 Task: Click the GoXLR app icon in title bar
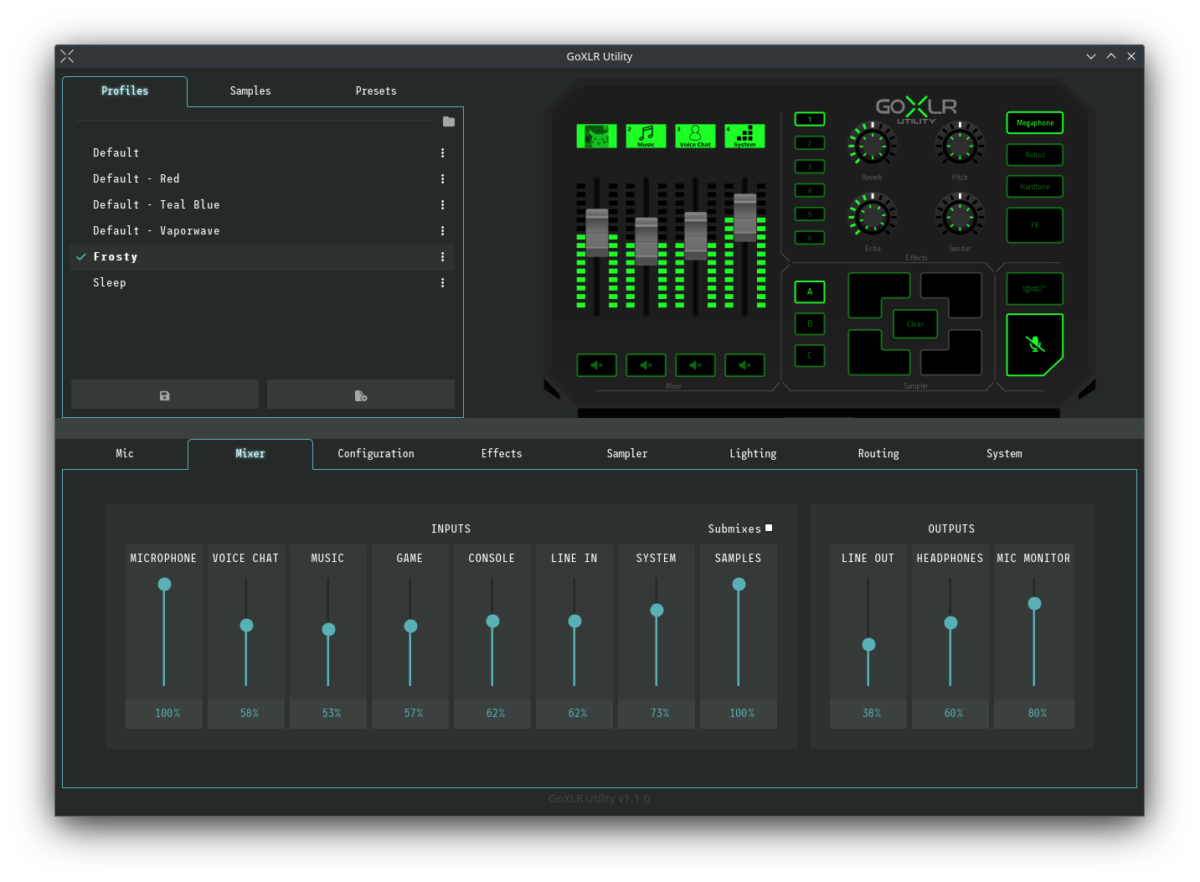point(67,56)
